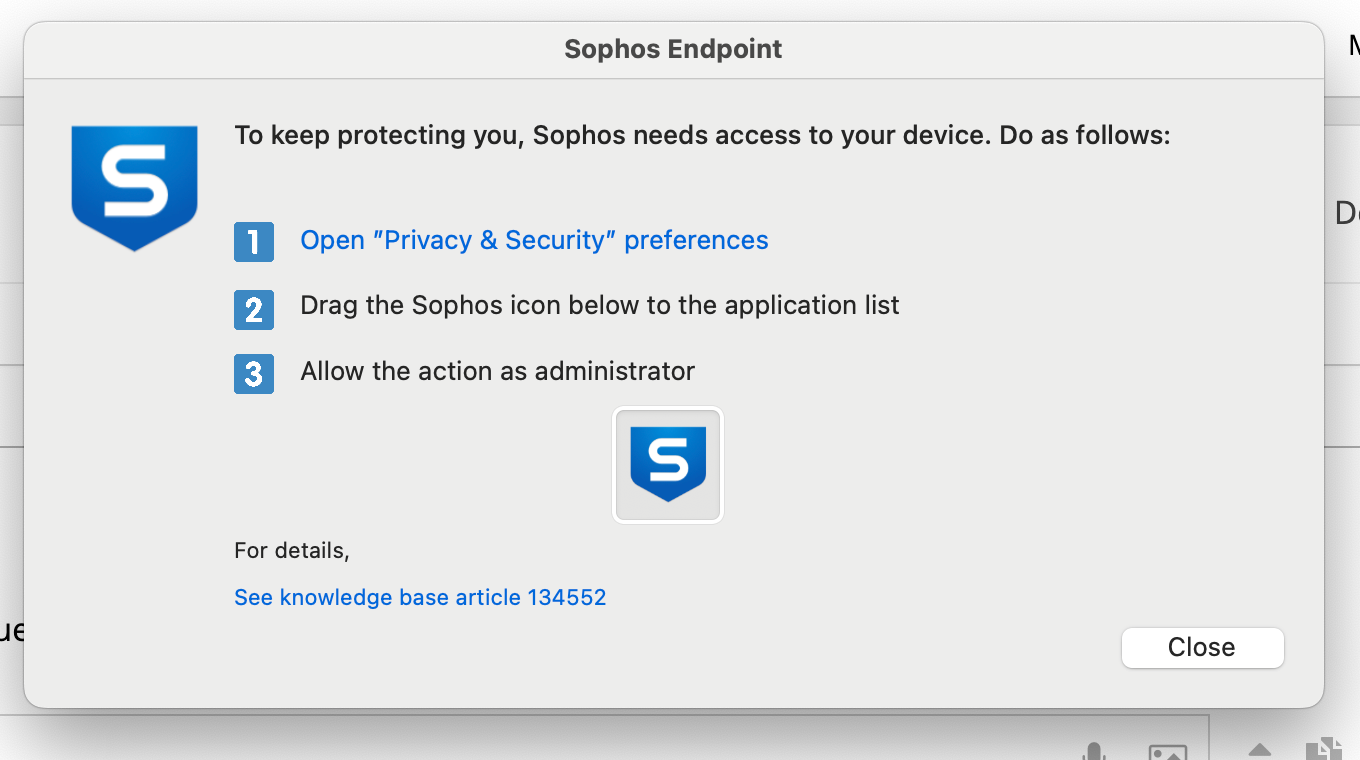Click "Drag the Sophos icon below" instruction text
The image size is (1360, 760).
(600, 306)
